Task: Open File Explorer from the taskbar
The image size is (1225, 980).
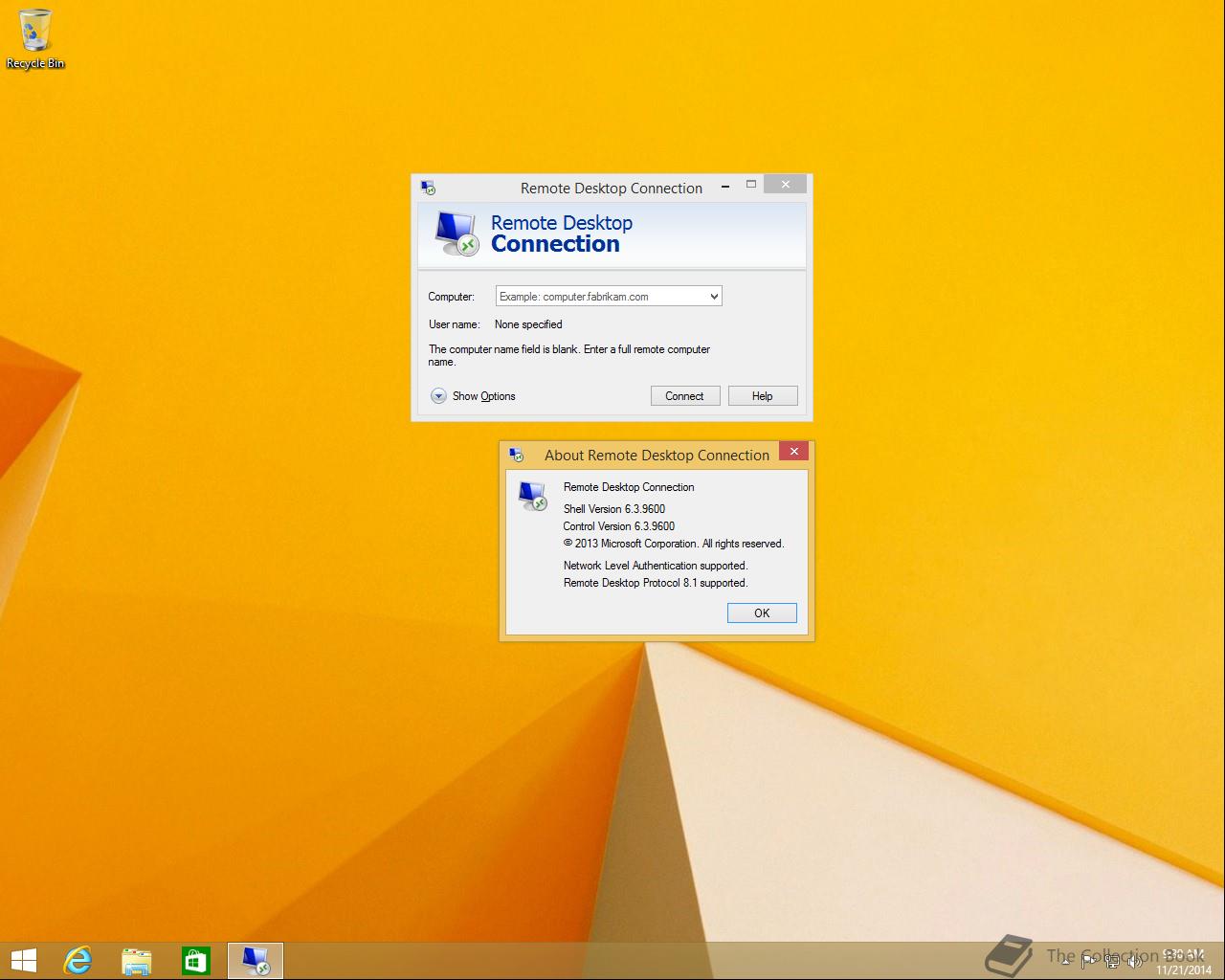Action: (x=137, y=960)
